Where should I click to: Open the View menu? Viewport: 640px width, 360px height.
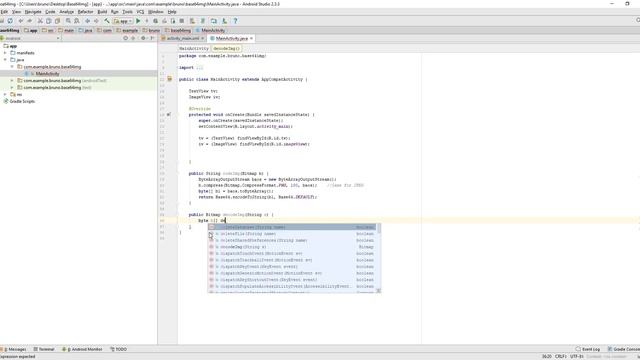click(16, 12)
